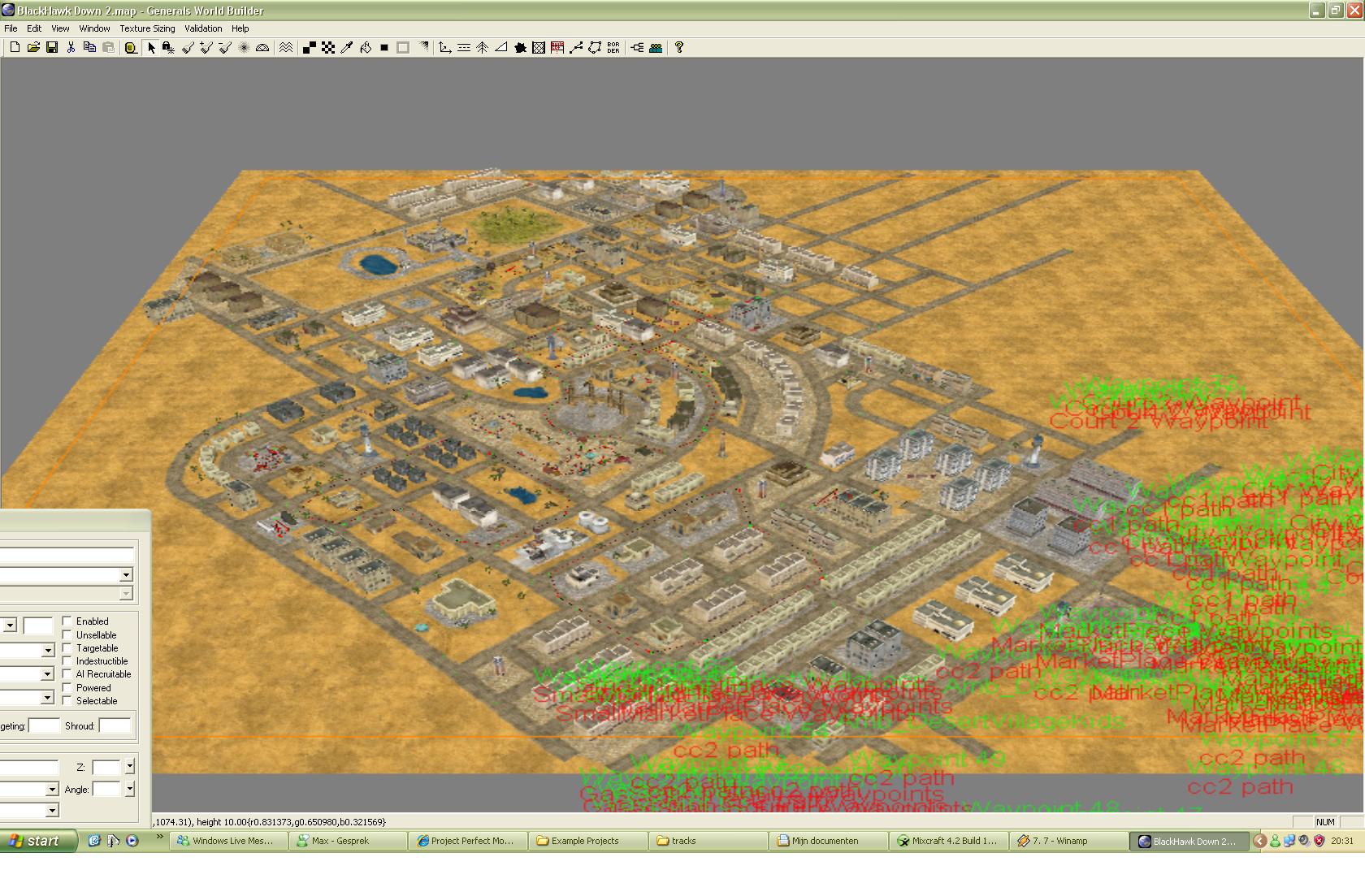Toggle the Selectable checkbox
The width and height of the screenshot is (1365, 896).
pyautogui.click(x=67, y=700)
